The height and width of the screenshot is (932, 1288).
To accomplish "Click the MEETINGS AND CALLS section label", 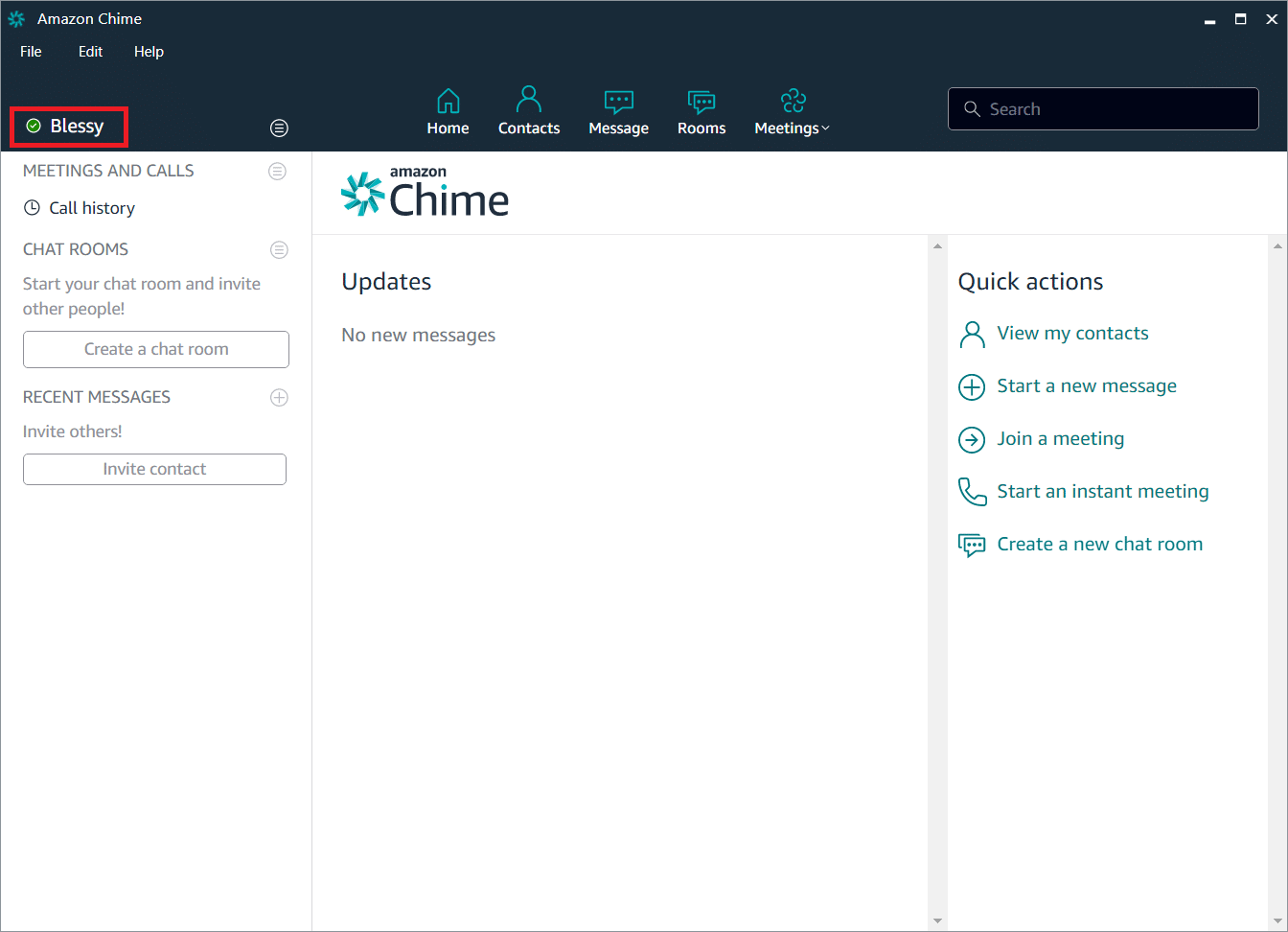I will point(108,171).
